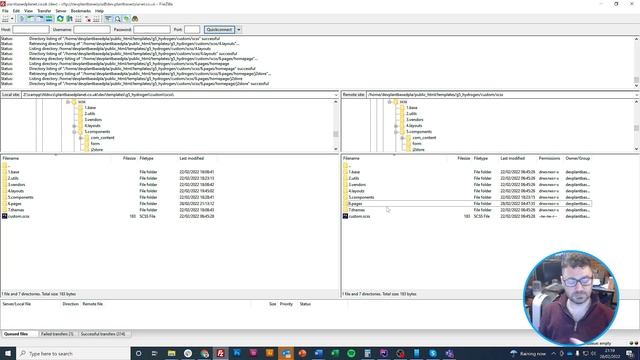
Task: Search for files with the binoculars icon
Action: point(135,19)
